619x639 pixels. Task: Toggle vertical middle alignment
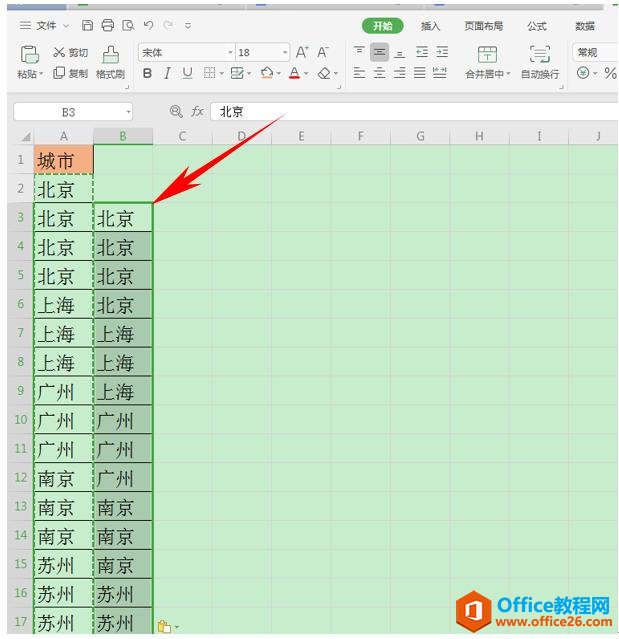point(379,52)
